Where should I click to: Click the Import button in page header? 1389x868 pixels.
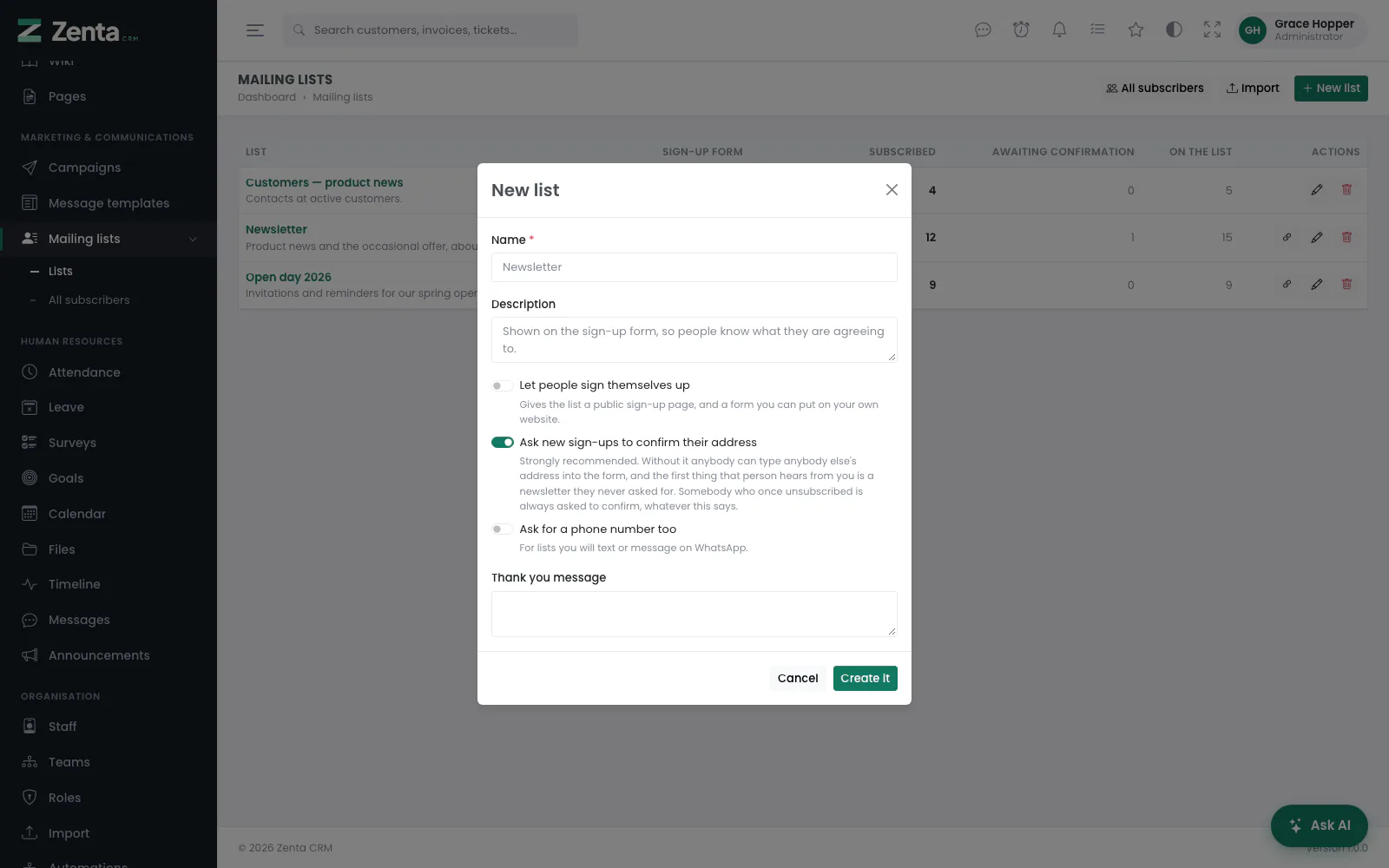[x=1253, y=89]
